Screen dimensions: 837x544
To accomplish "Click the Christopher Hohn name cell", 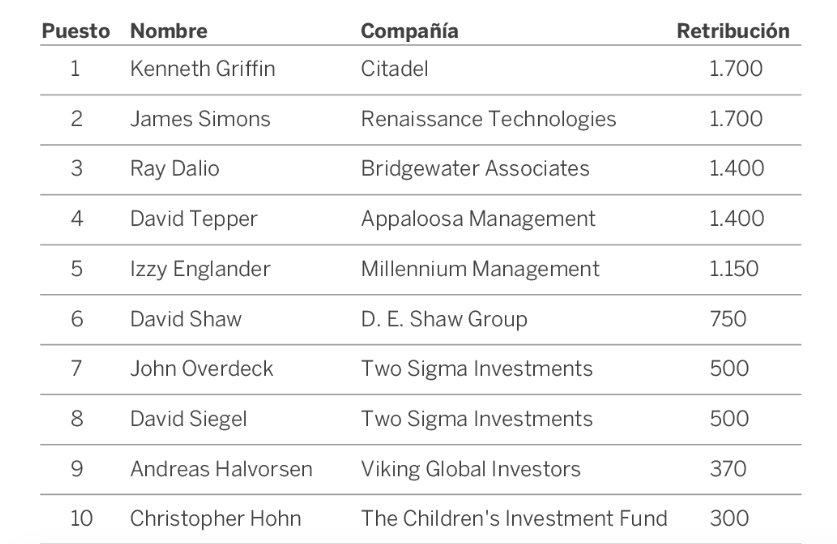I will (x=215, y=518).
